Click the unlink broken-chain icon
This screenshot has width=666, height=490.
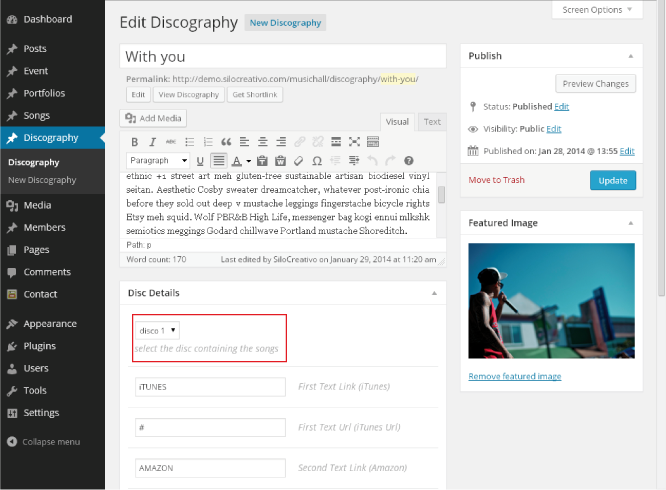(x=318, y=142)
